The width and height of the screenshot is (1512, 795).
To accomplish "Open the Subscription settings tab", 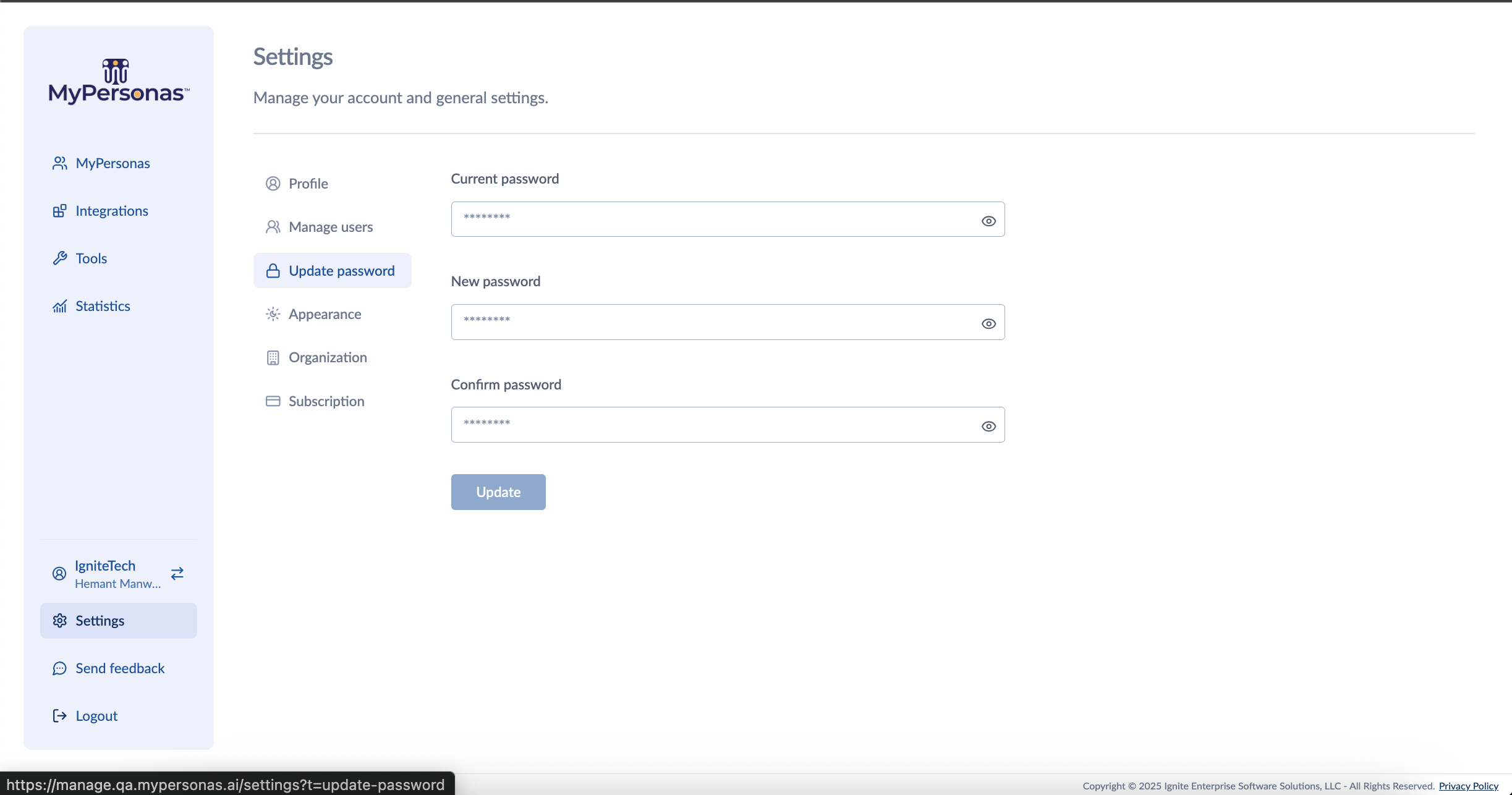I will tap(326, 401).
